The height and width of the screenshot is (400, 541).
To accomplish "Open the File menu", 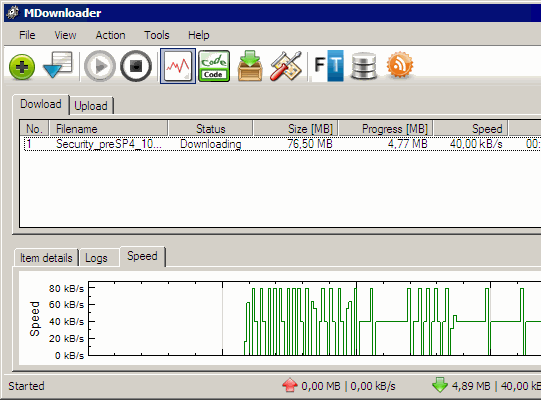I will coord(27,35).
